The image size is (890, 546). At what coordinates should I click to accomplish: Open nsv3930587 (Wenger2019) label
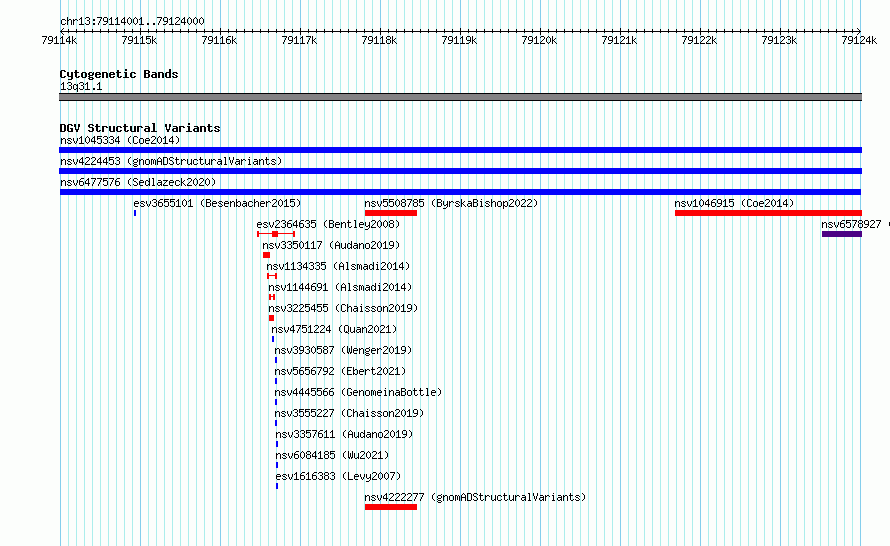tap(343, 350)
